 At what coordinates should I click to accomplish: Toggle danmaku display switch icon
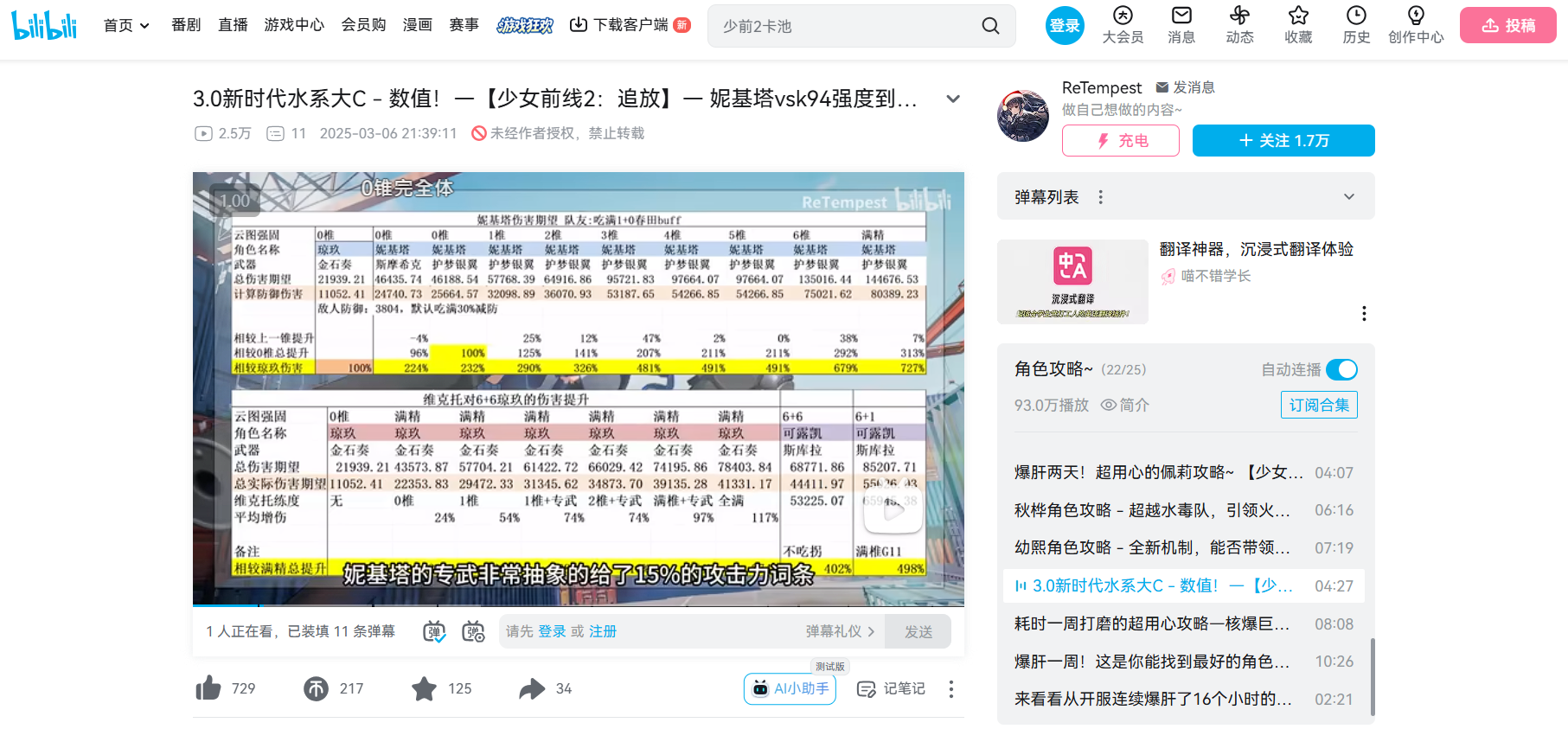pos(434,631)
